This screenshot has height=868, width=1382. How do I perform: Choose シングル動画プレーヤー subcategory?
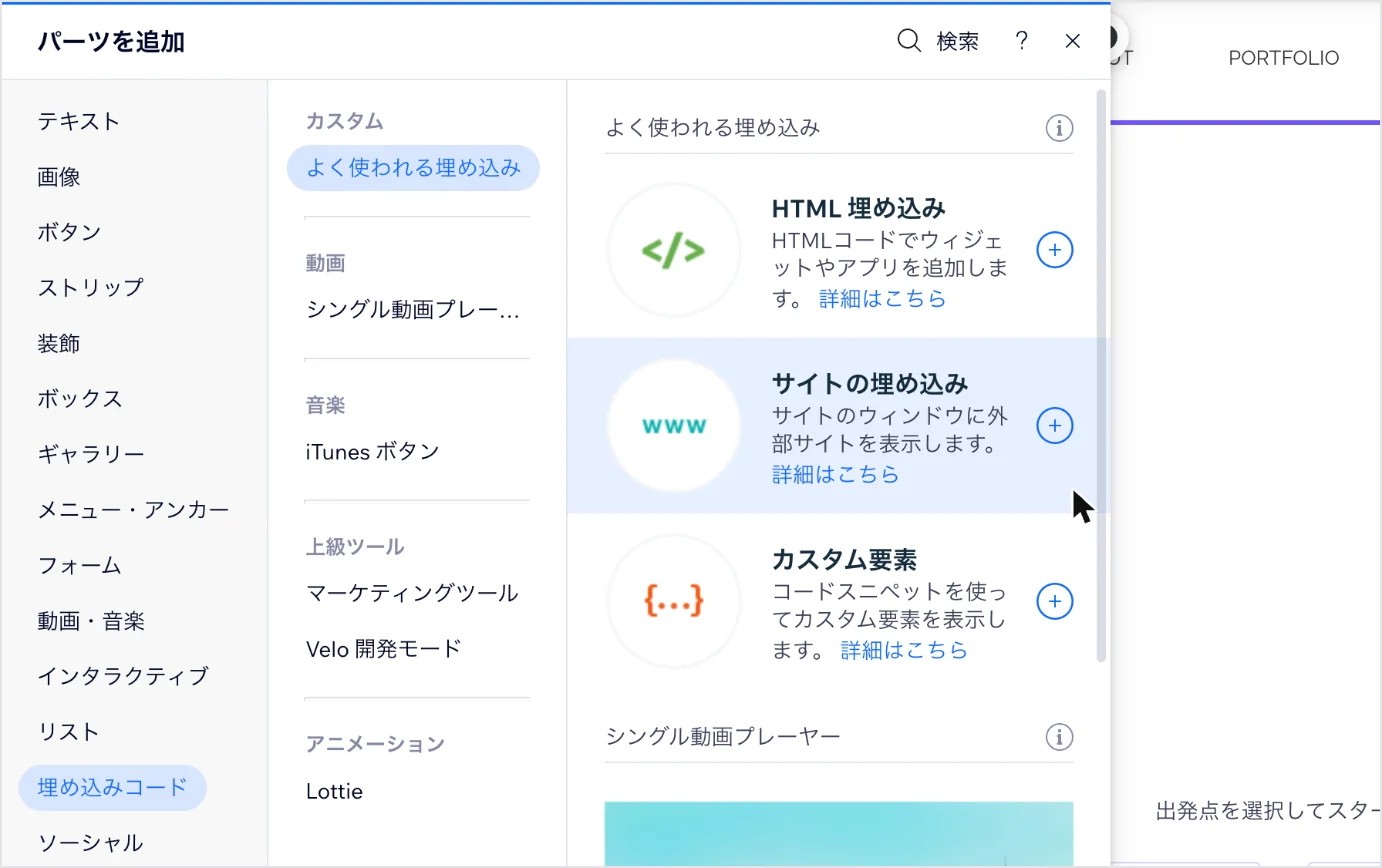413,310
